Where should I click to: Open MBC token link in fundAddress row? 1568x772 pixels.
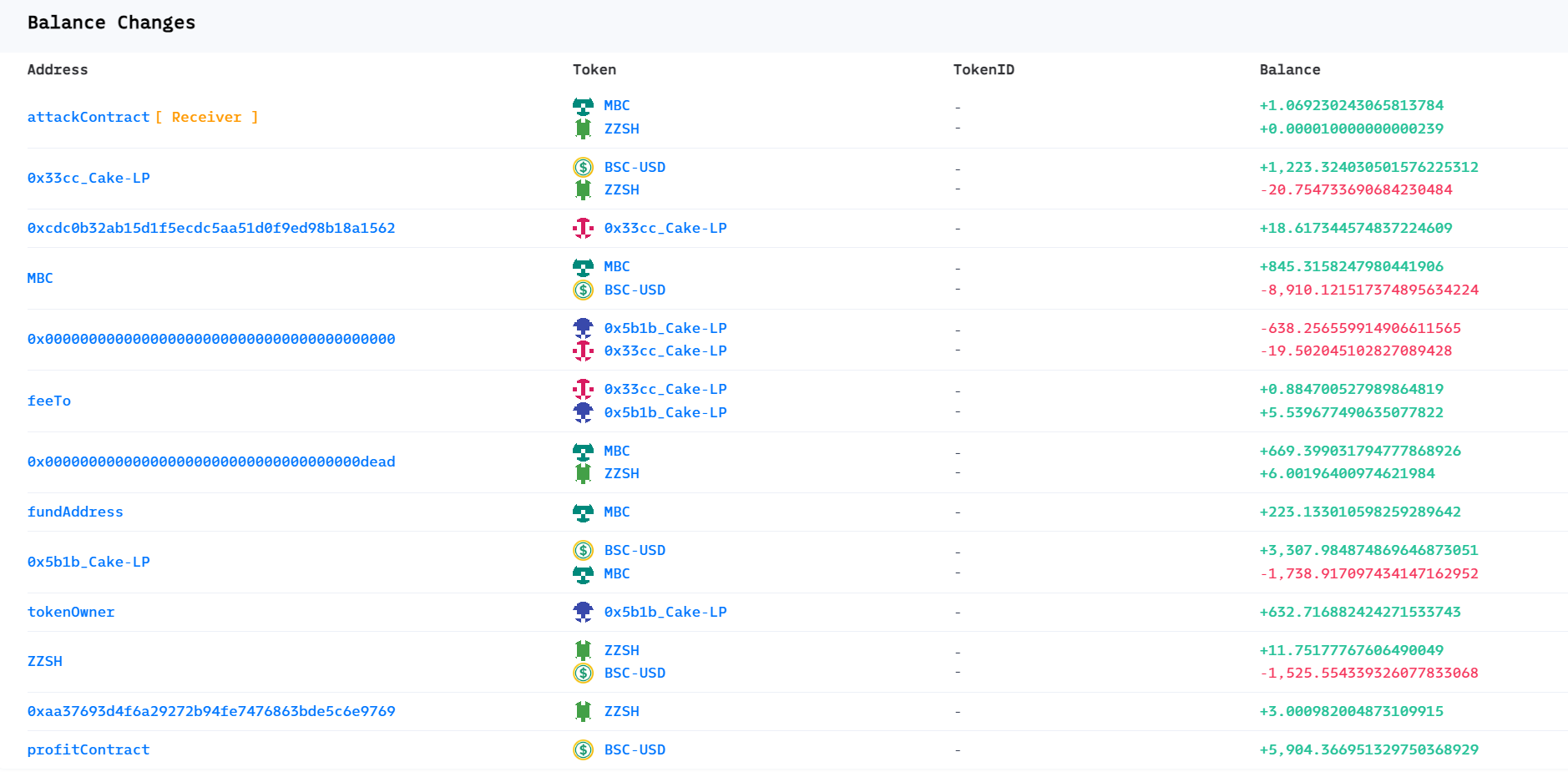[617, 512]
